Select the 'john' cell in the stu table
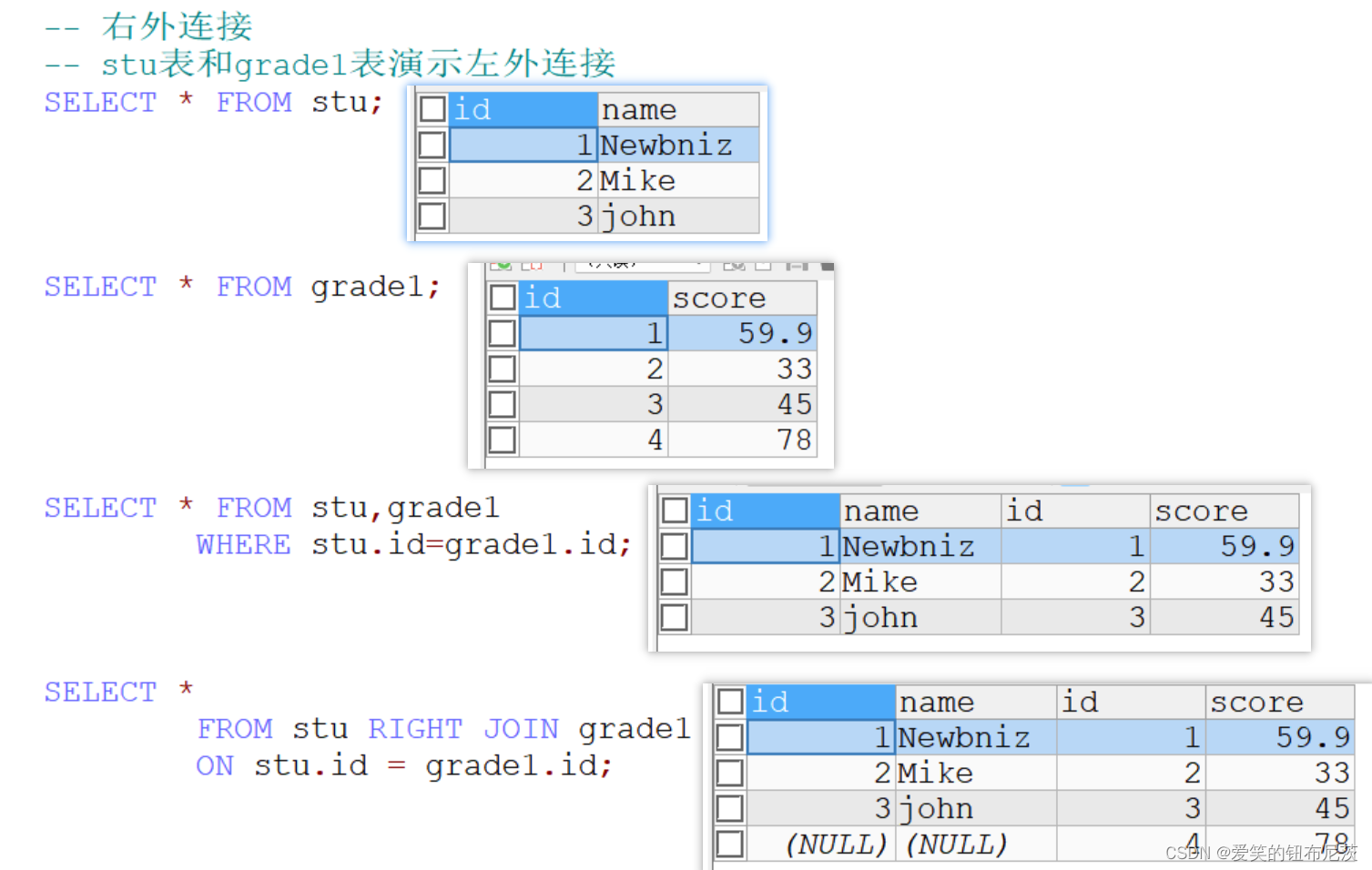Viewport: 1372px width, 870px height. [678, 216]
